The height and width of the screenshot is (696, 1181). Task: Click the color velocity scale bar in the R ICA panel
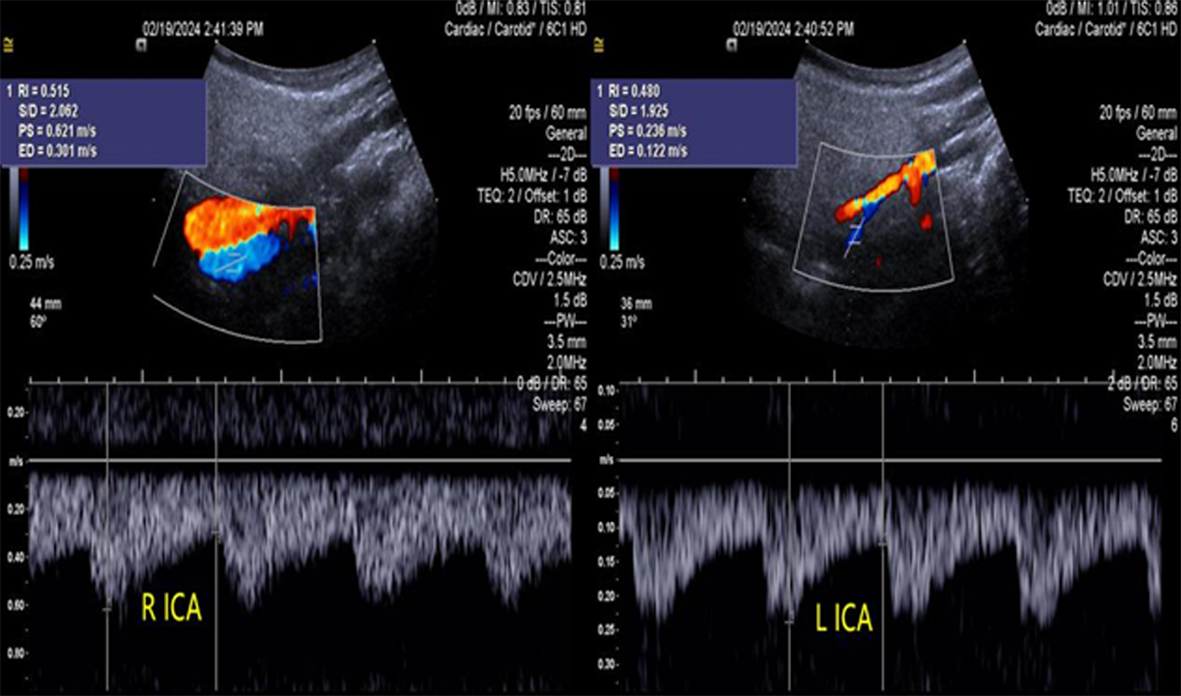[x=24, y=208]
